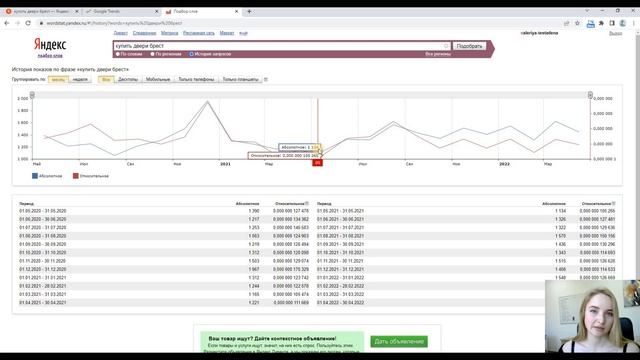Click the address bar URL
The height and width of the screenshot is (360, 640).
pyautogui.click(x=114, y=23)
